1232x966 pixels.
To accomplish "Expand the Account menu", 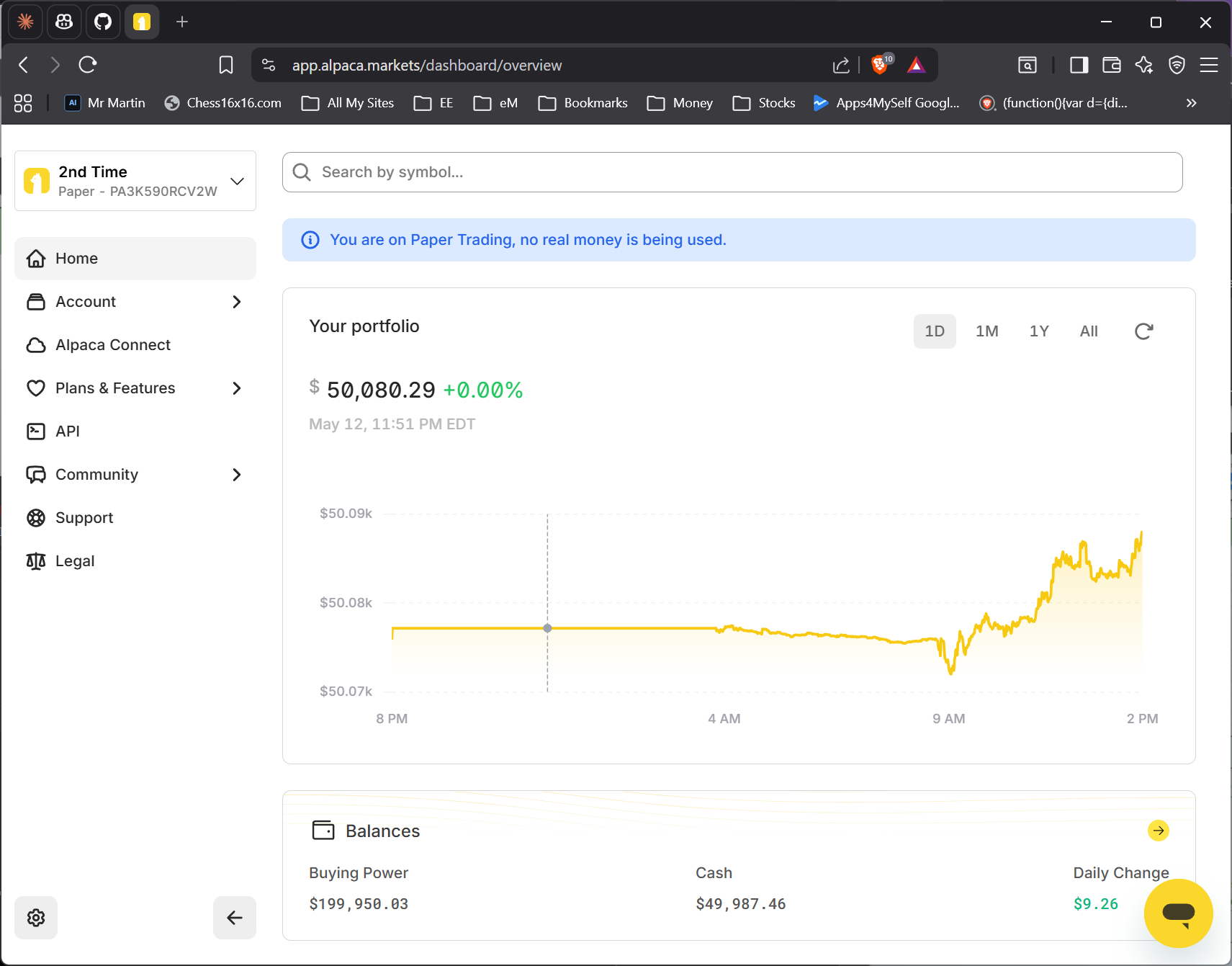I will 135,302.
